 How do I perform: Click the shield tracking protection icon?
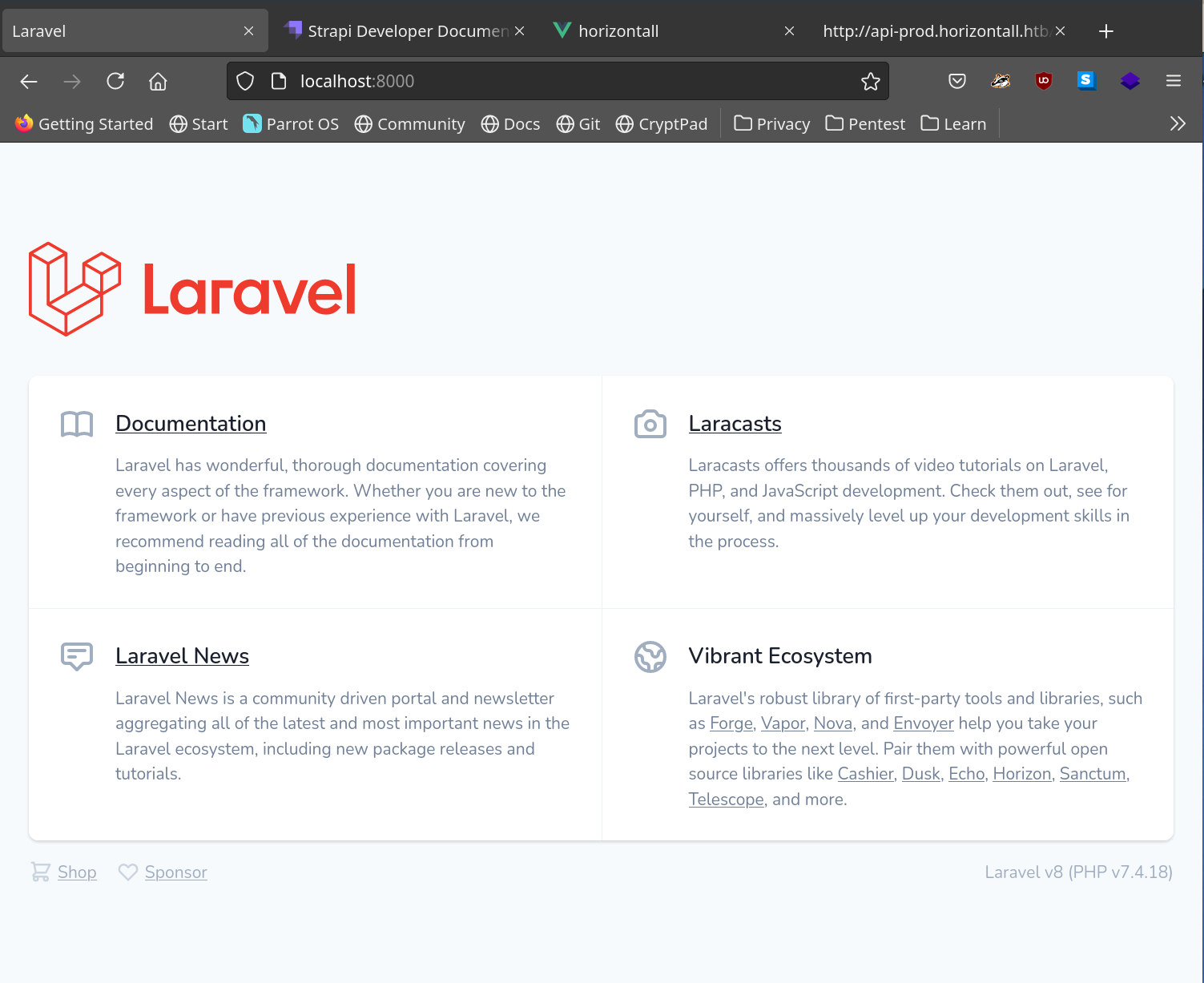click(245, 81)
